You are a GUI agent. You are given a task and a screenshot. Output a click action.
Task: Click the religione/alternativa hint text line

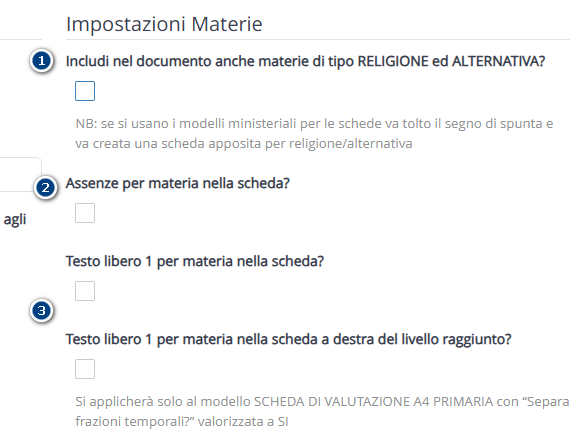[x=244, y=144]
